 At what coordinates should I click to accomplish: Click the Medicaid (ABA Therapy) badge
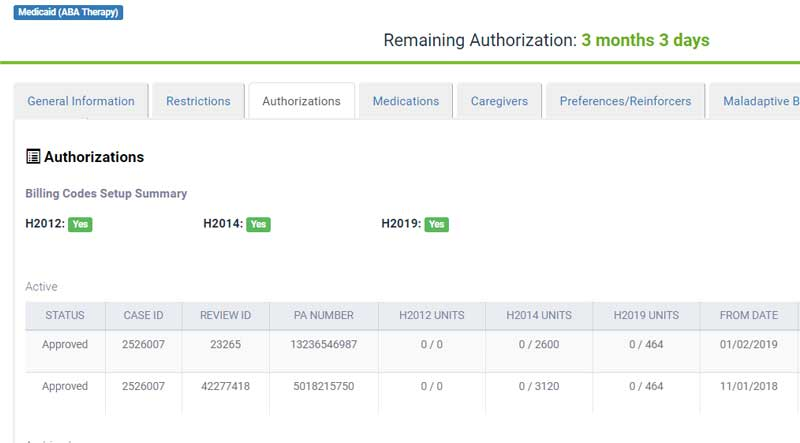point(69,12)
